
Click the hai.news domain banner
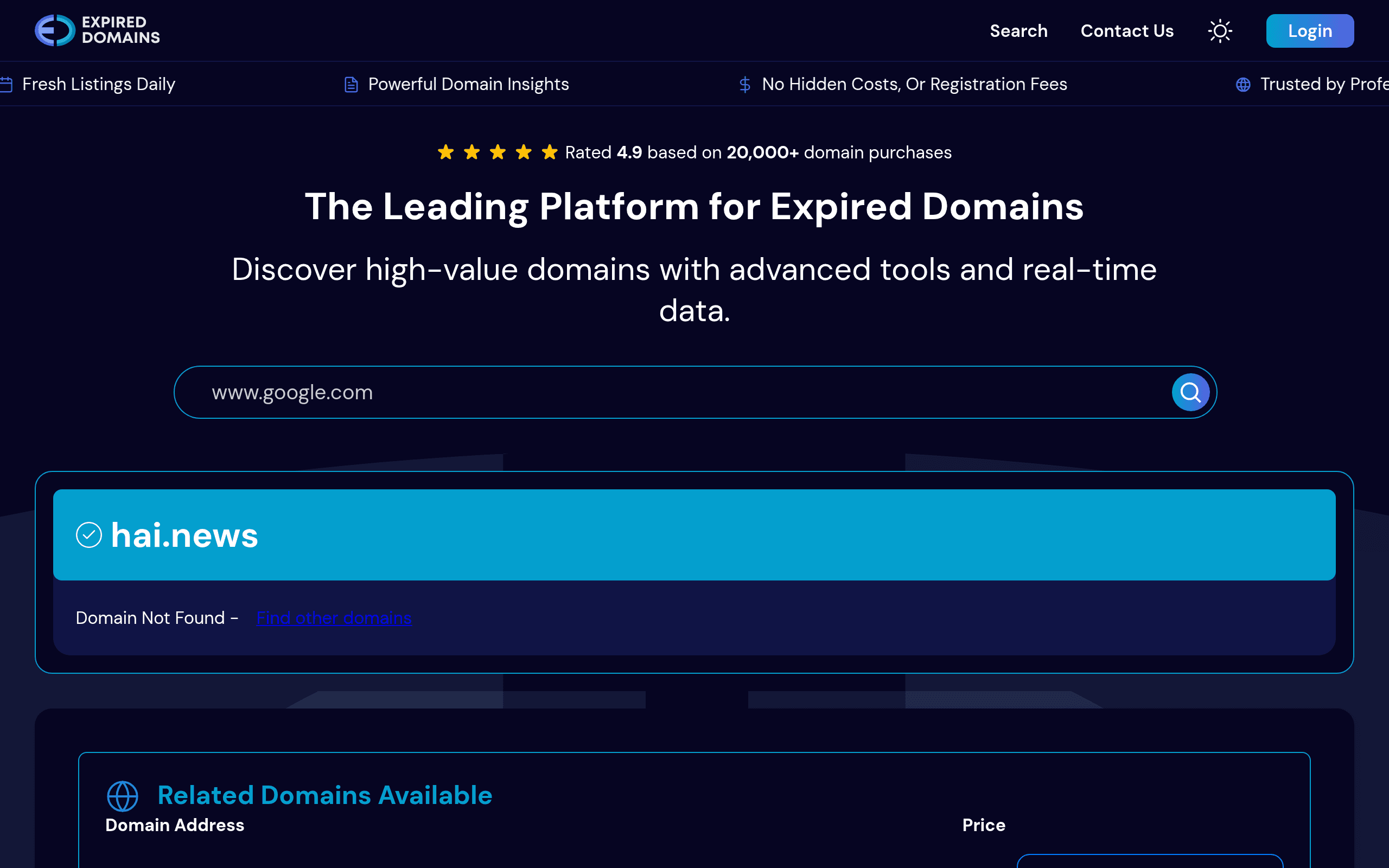694,534
